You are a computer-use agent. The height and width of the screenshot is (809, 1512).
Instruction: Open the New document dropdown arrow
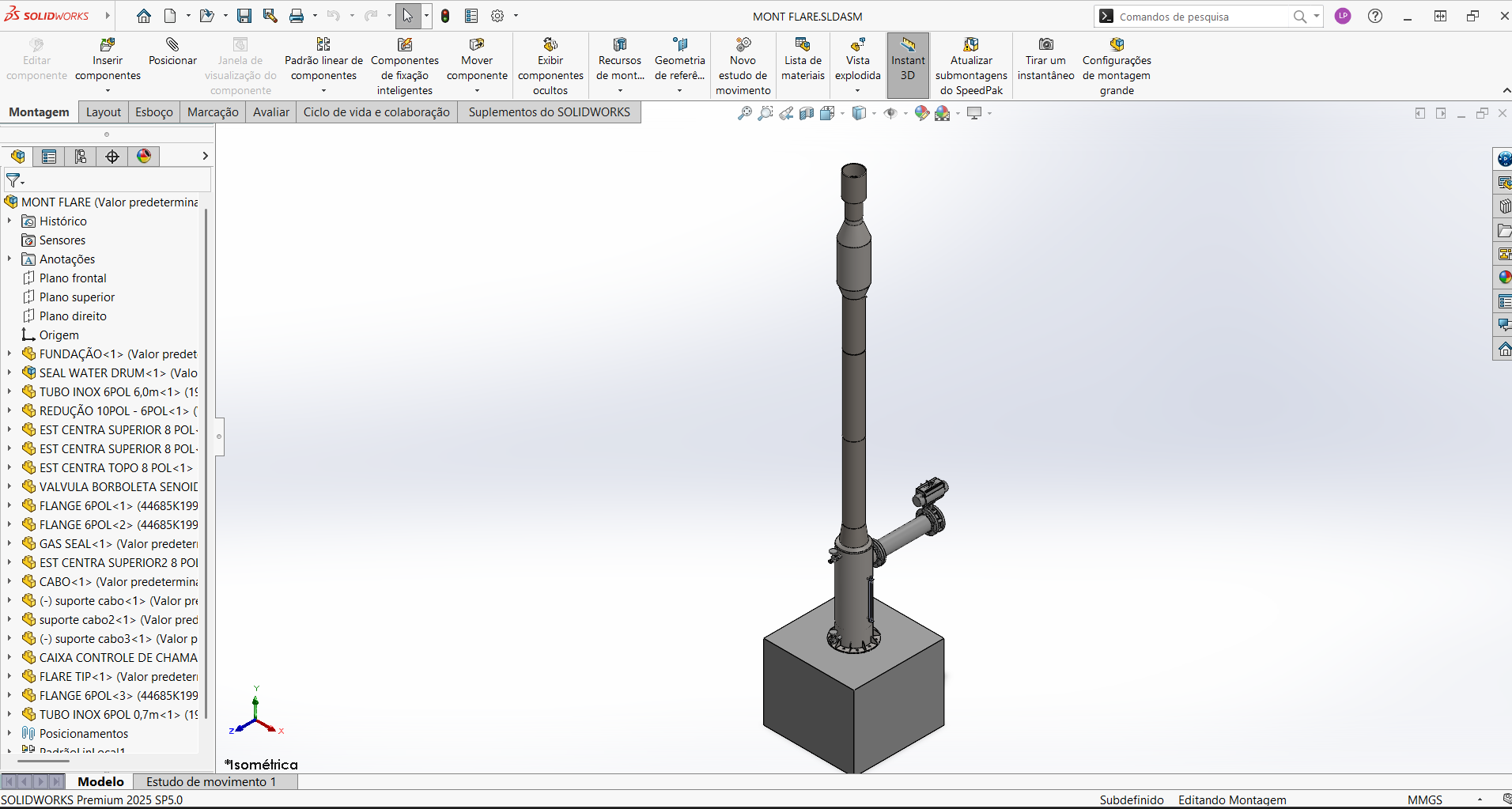pos(188,16)
